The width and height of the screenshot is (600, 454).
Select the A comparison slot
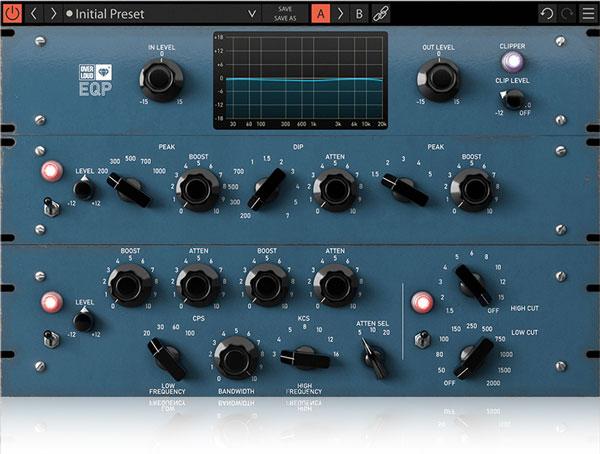320,13
